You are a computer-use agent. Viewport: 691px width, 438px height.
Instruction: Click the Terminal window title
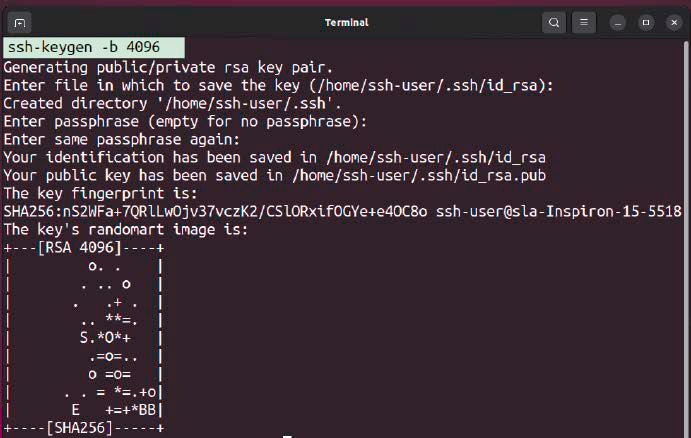click(x=346, y=22)
